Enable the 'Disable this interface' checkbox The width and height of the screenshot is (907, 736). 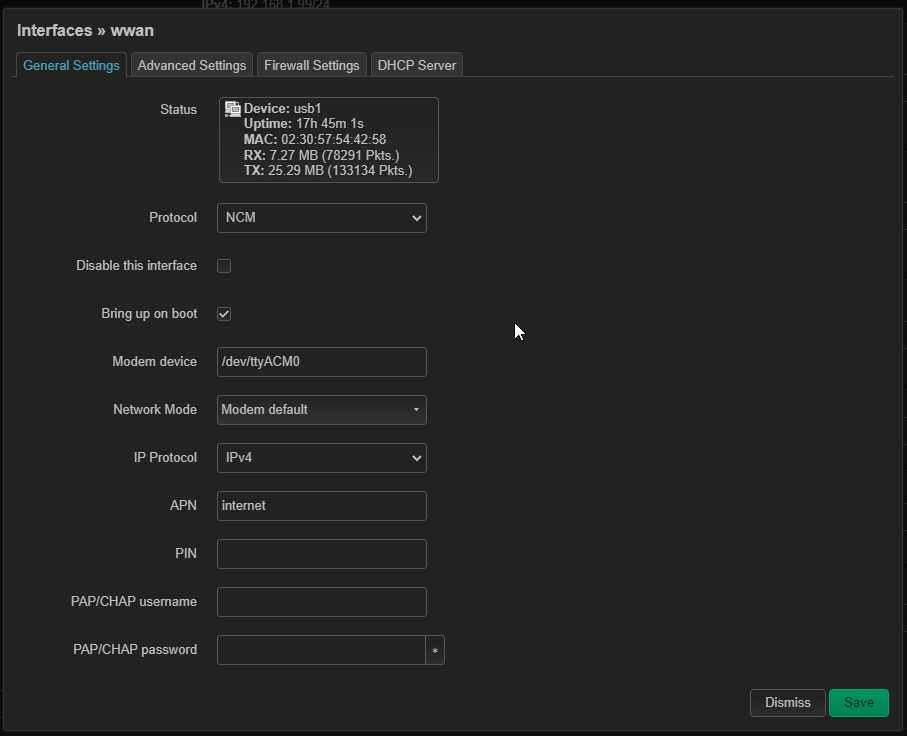[x=224, y=266]
